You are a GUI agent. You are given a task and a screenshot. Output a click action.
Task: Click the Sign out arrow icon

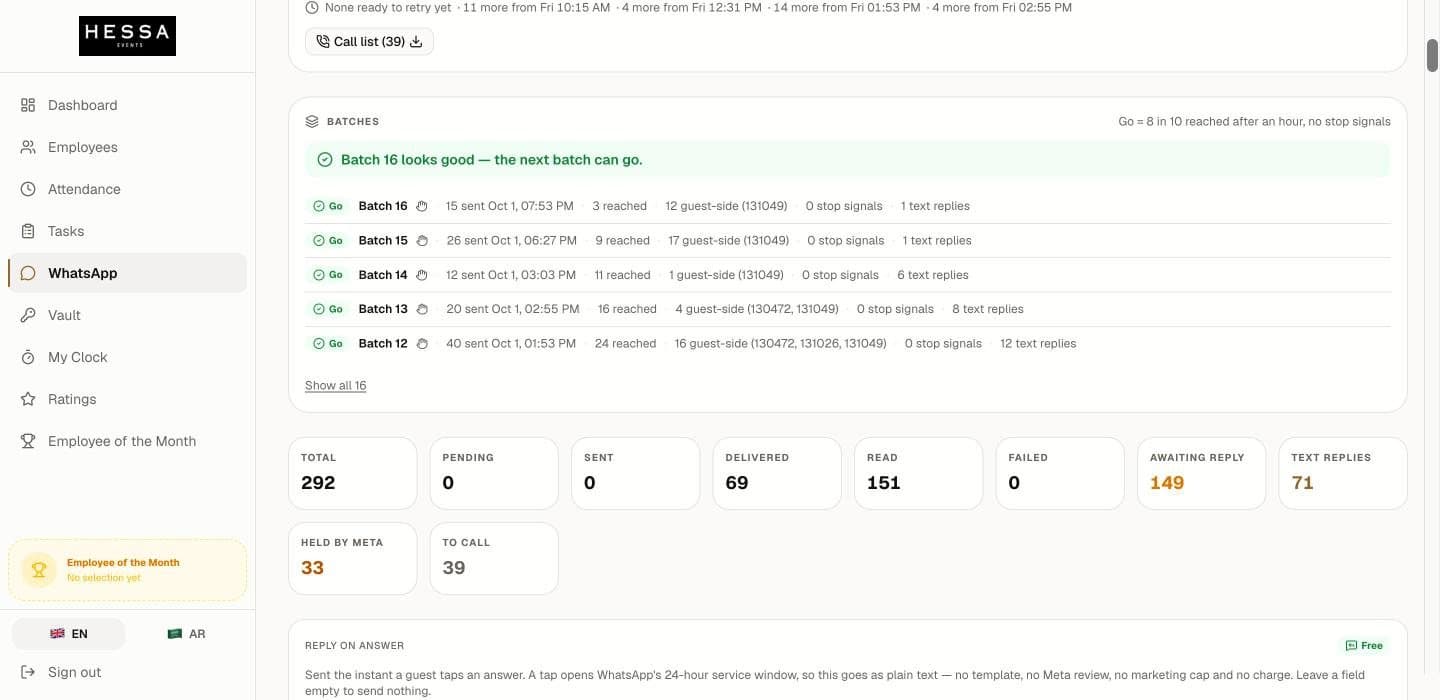28,672
